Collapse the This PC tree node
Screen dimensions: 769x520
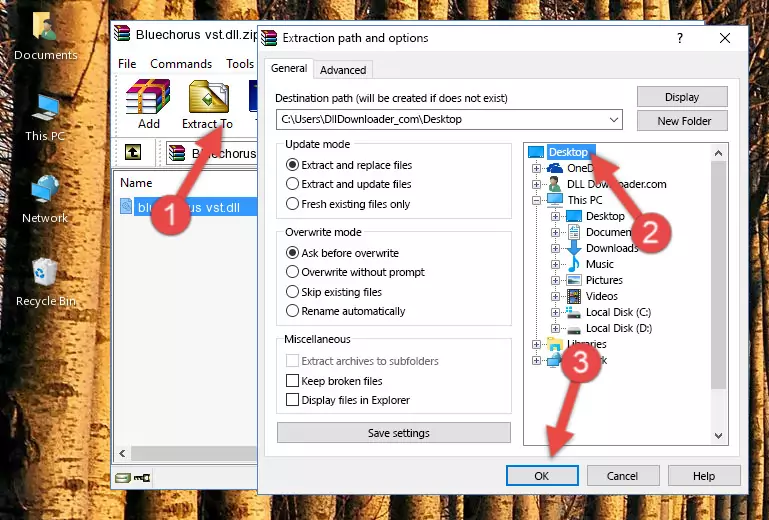tap(537, 200)
